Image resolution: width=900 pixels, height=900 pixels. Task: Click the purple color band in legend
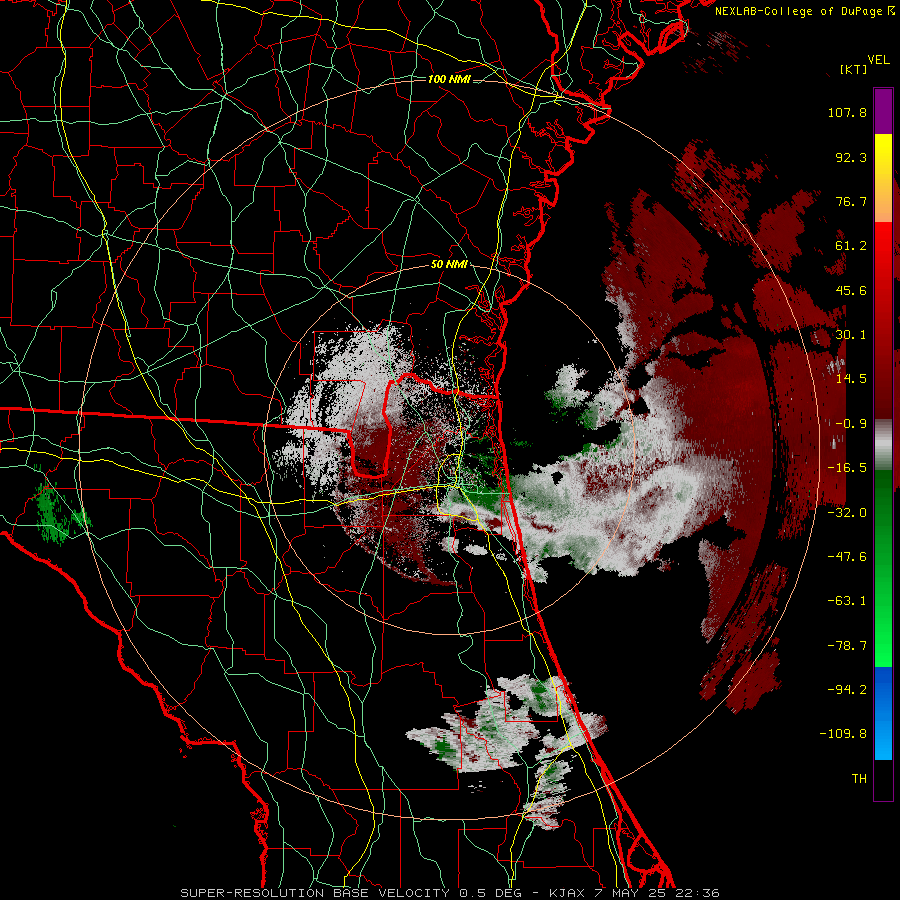click(x=883, y=112)
